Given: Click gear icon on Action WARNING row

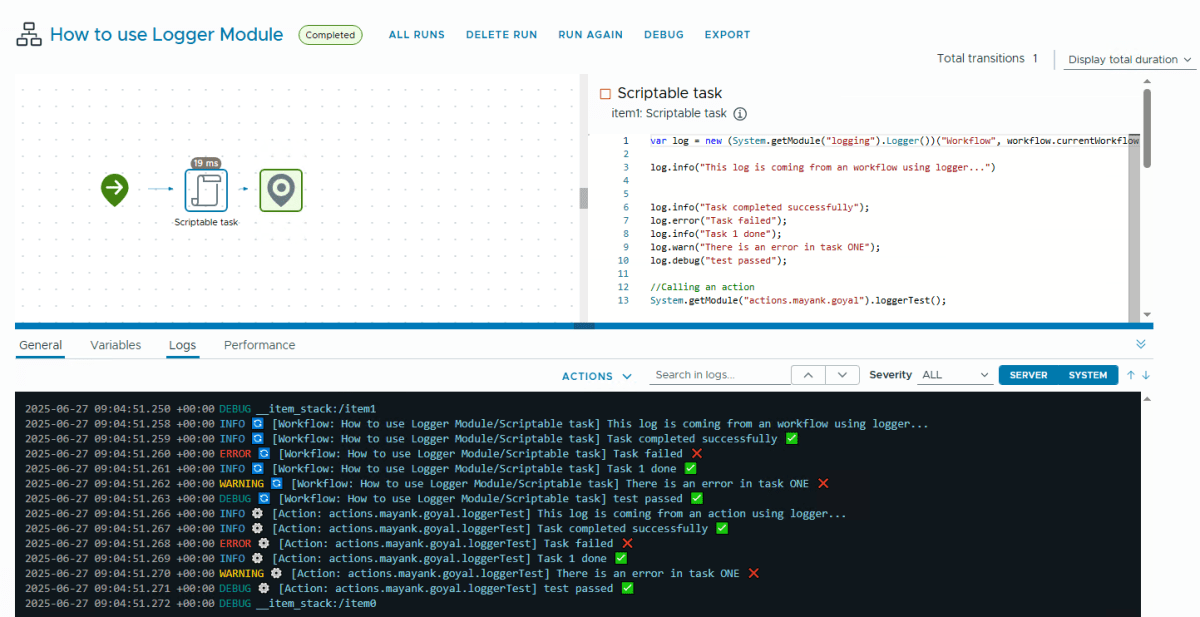Looking at the screenshot, I should coord(276,574).
